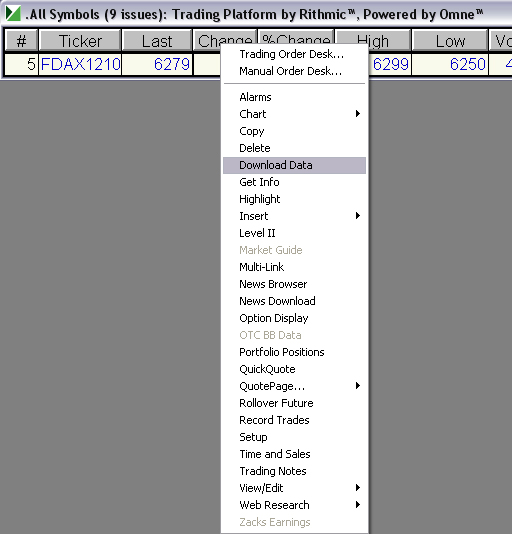Screen dimensions: 512x534
Task: Click the Ticker column header
Action: click(80, 41)
